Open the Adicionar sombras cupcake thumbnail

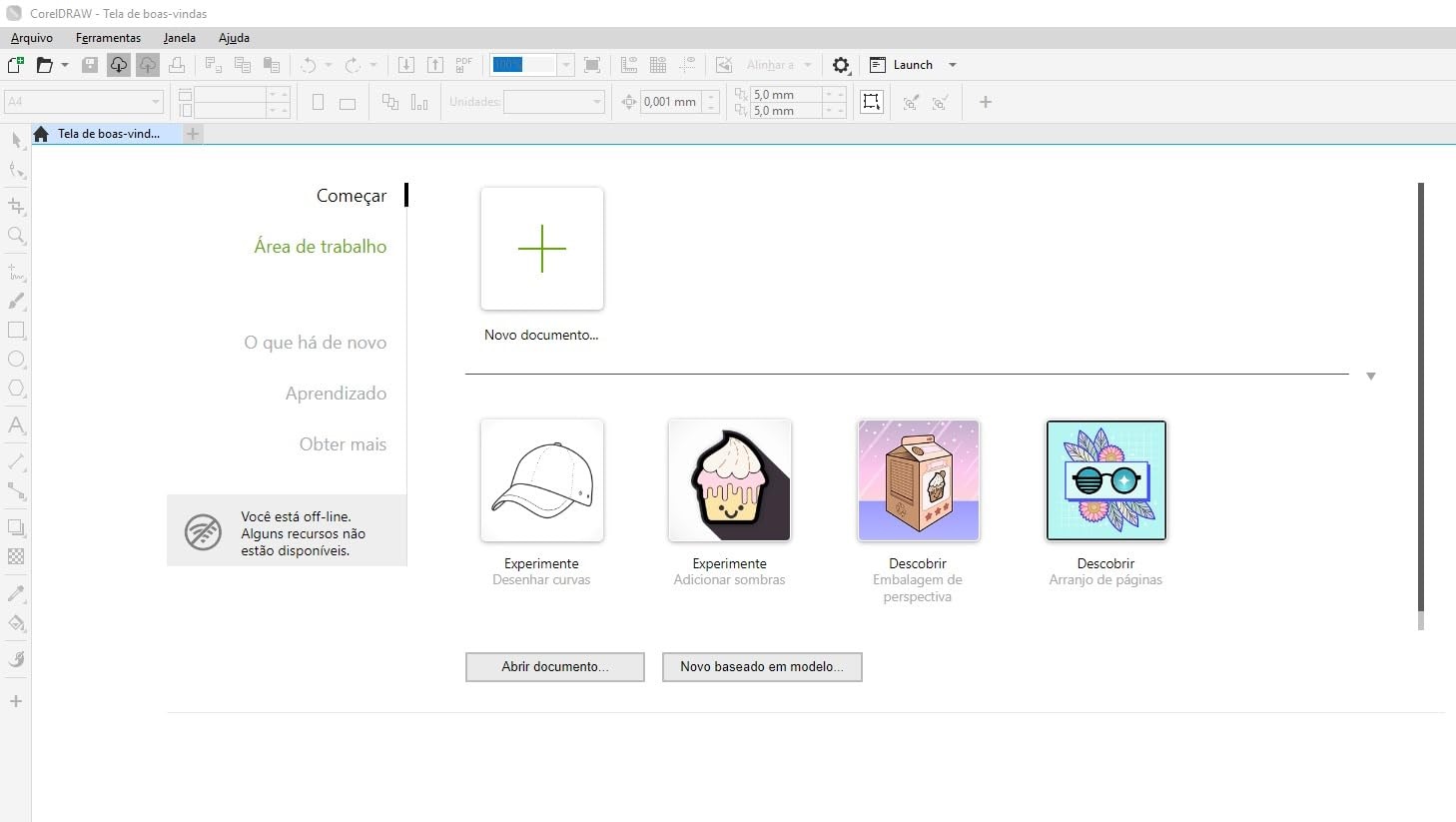tap(730, 480)
